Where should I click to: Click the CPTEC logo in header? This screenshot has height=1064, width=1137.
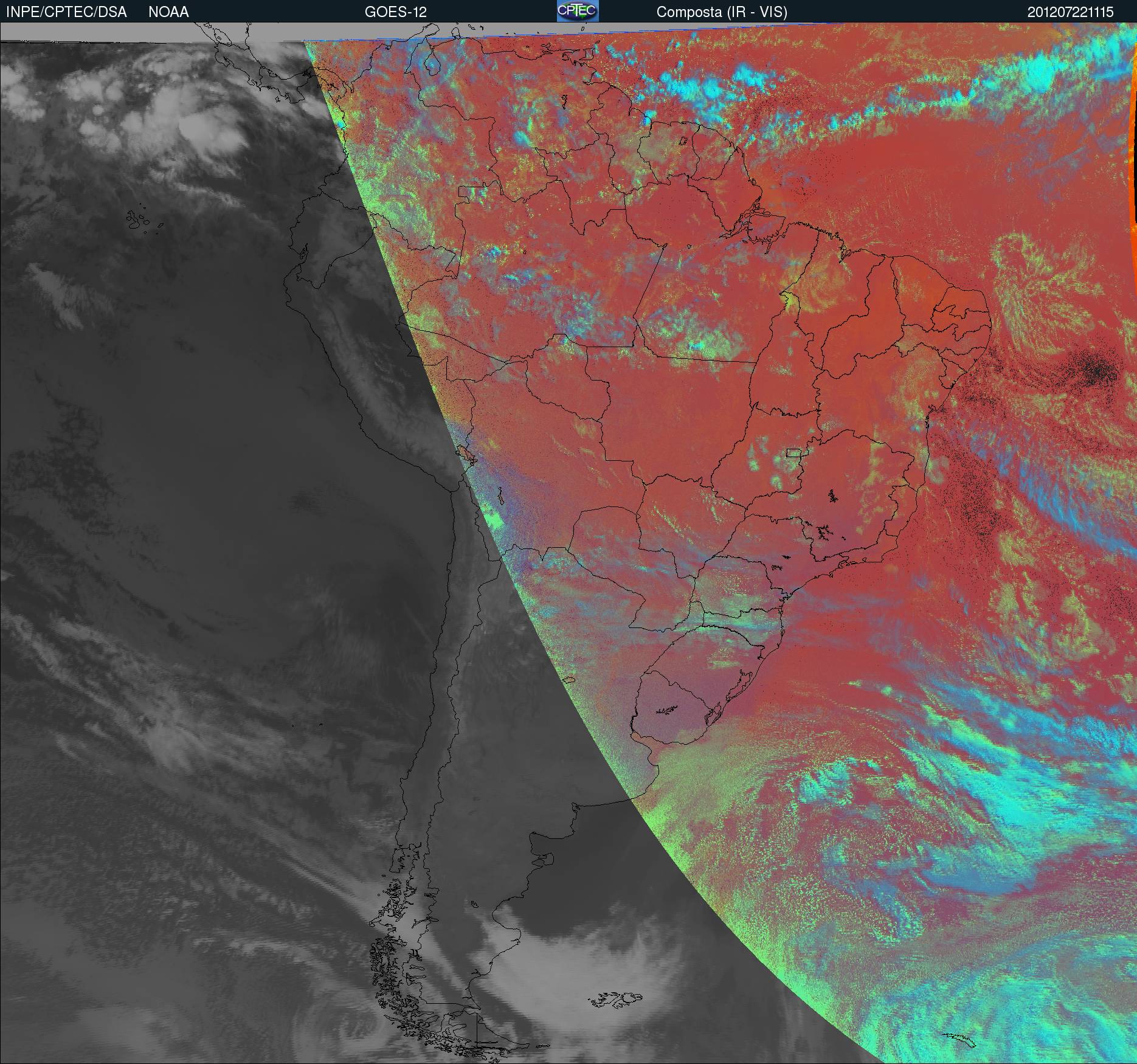[x=578, y=11]
